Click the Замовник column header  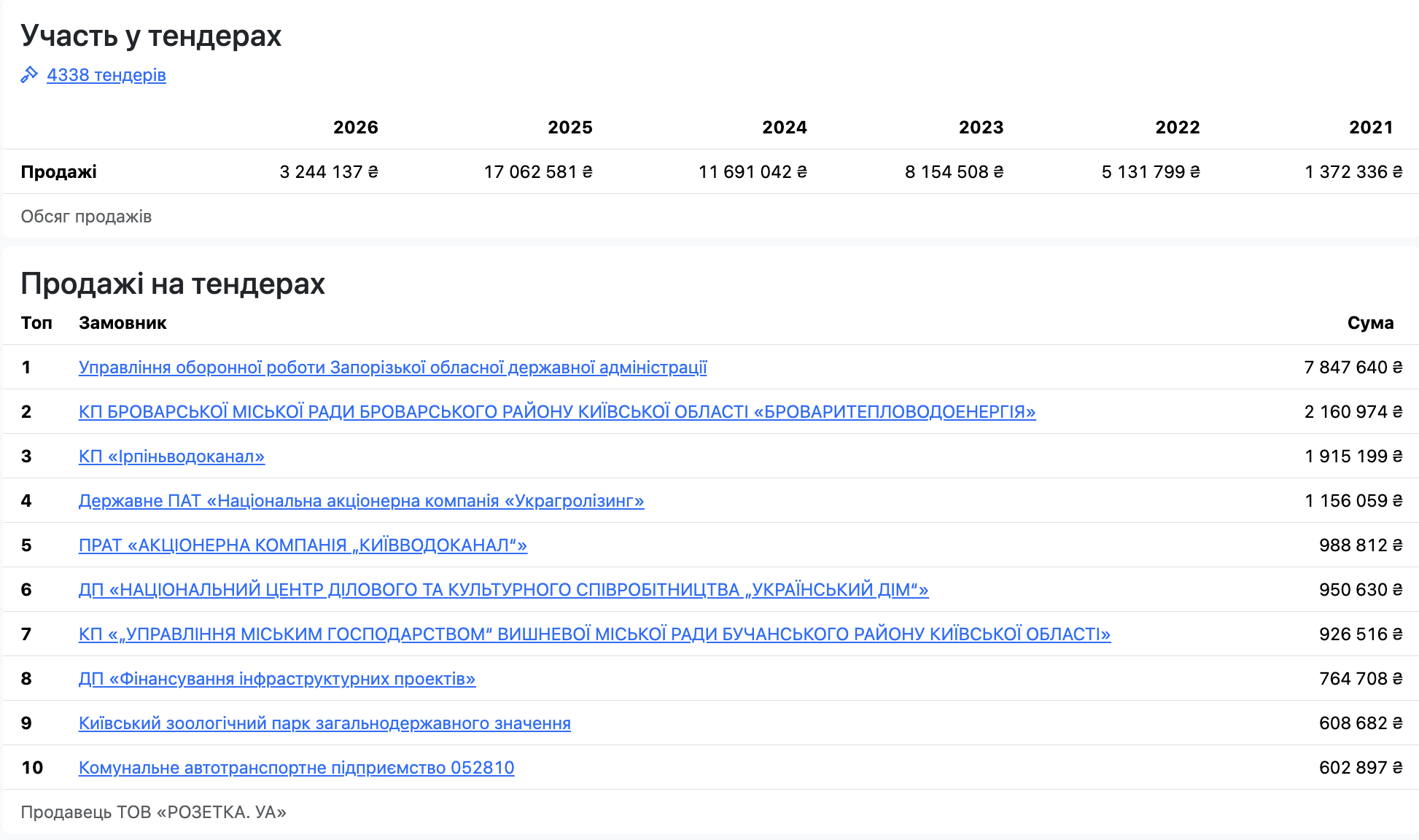click(123, 323)
